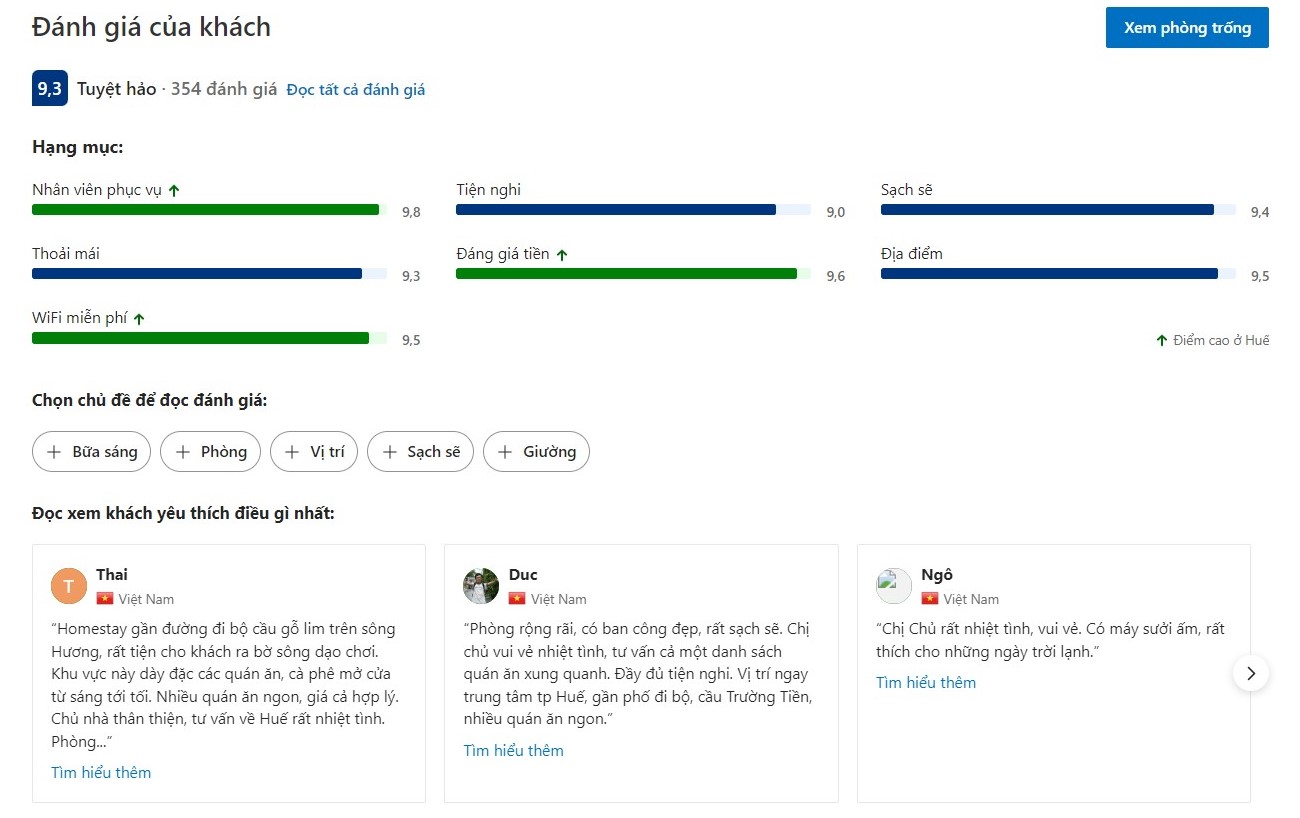Expand Duc's review via Tìm hiểu thêm
The image size is (1300, 818).
514,751
